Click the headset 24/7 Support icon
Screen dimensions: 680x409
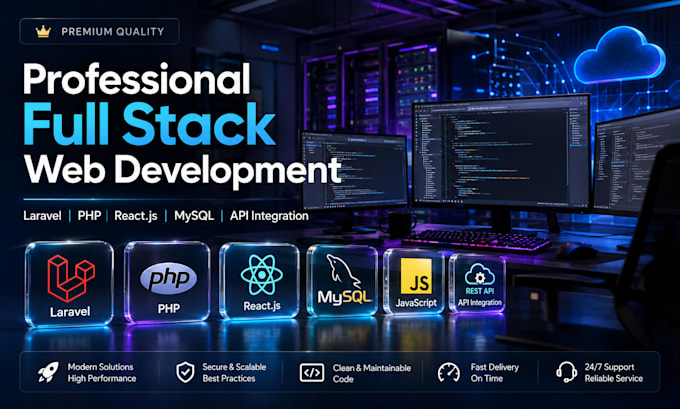tap(566, 372)
